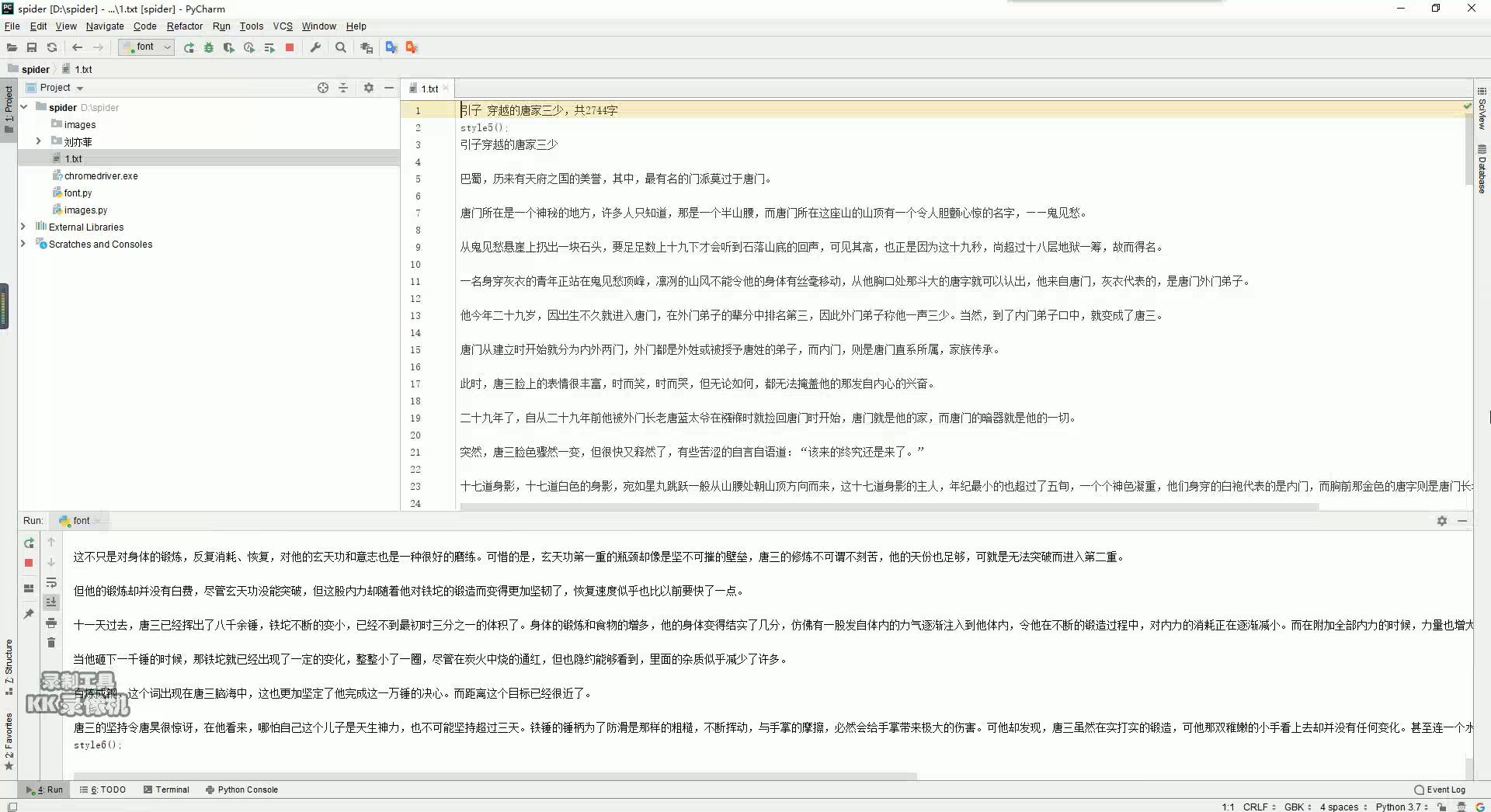Stop the process in the Run panel
The height and width of the screenshot is (812, 1491).
pos(29,563)
